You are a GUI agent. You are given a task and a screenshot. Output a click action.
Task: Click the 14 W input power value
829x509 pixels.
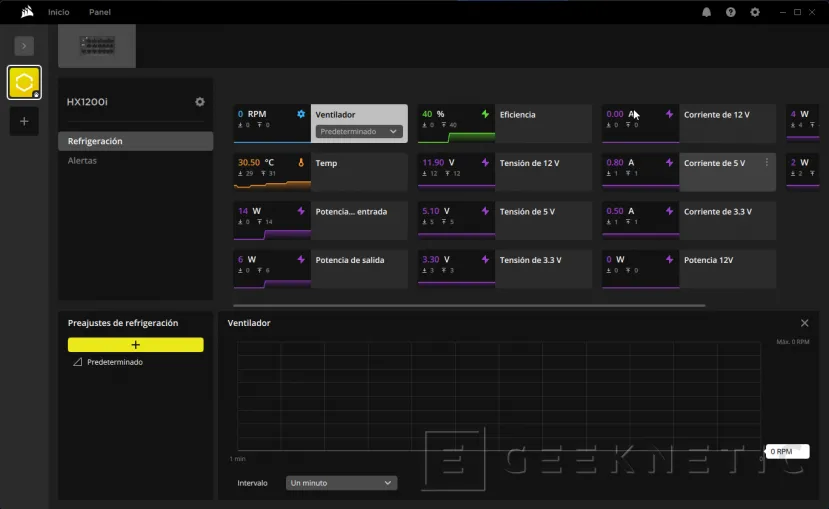(x=249, y=211)
